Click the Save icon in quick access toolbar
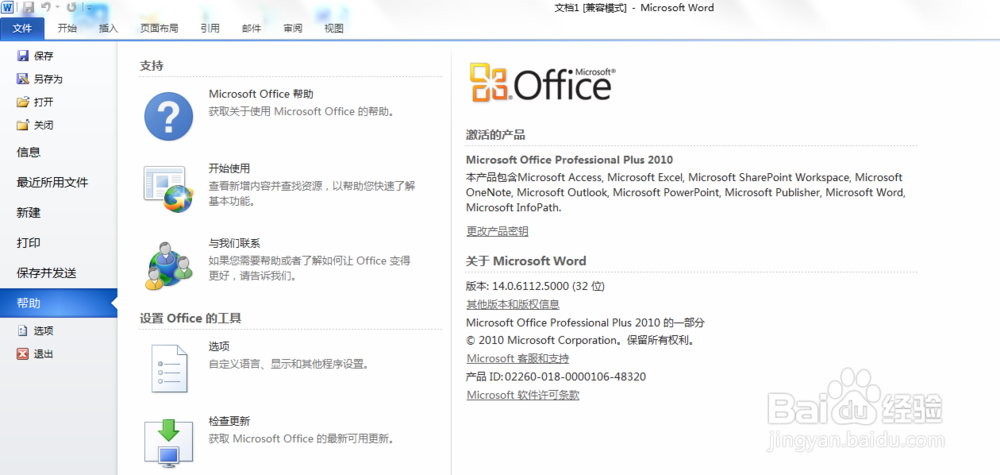1000x475 pixels. pos(28,8)
